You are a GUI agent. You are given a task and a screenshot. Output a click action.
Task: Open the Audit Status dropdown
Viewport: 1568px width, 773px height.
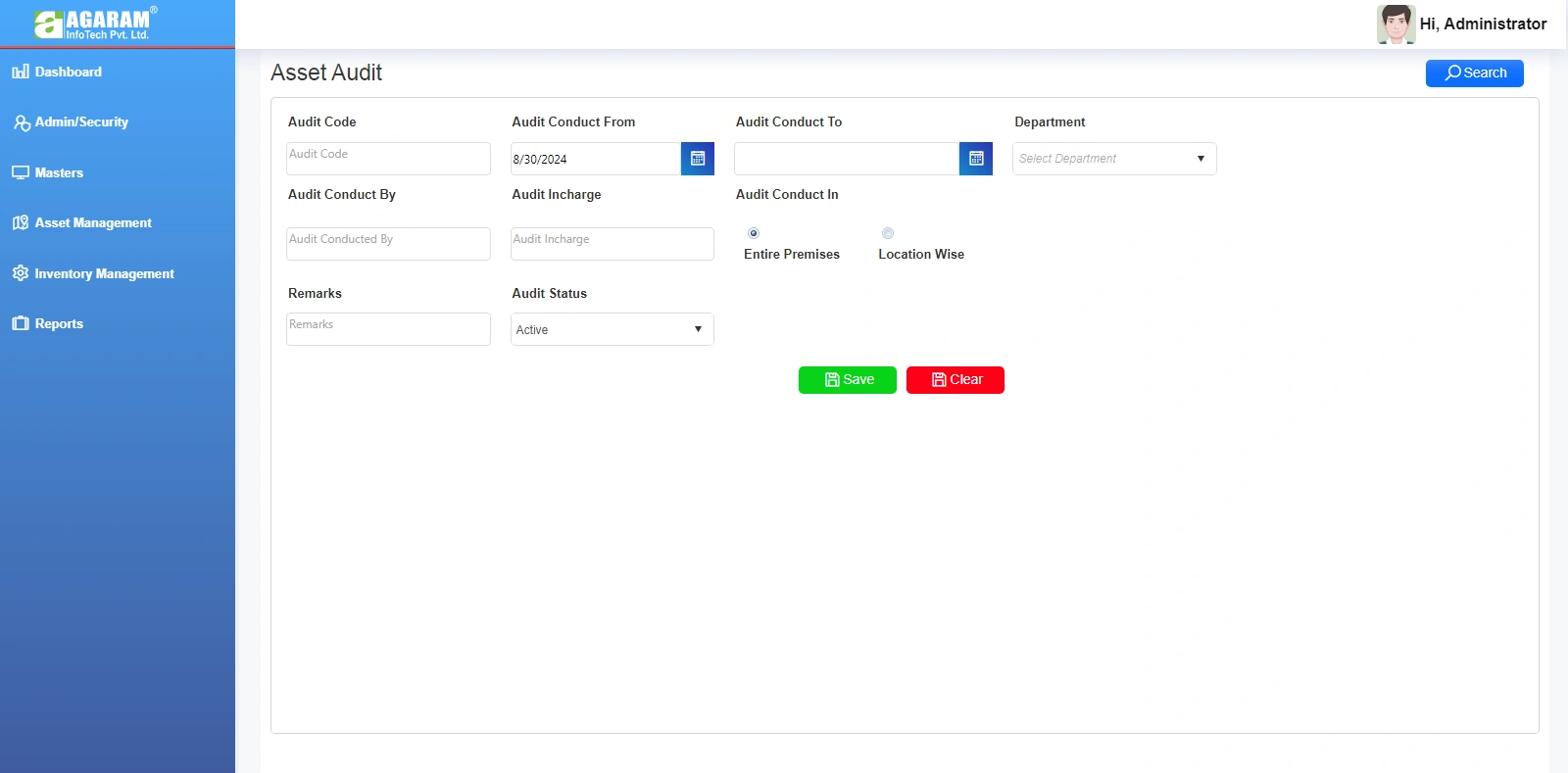click(x=612, y=329)
